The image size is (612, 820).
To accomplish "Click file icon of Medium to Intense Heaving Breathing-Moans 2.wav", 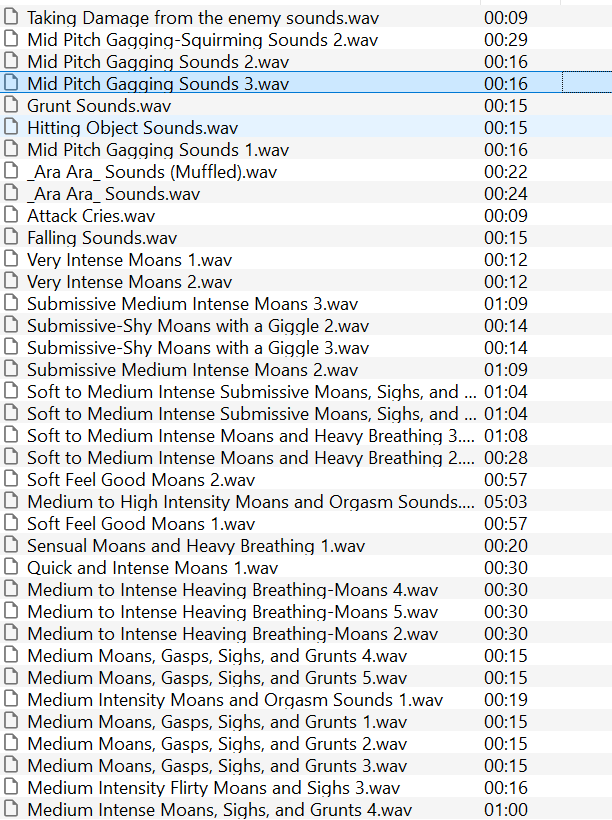I will (10, 632).
